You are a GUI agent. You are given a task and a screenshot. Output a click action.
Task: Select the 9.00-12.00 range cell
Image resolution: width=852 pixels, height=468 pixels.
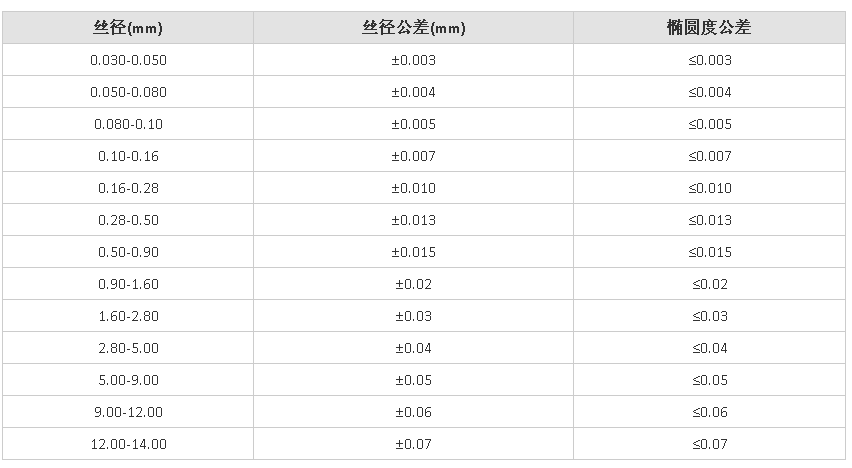[x=128, y=412]
